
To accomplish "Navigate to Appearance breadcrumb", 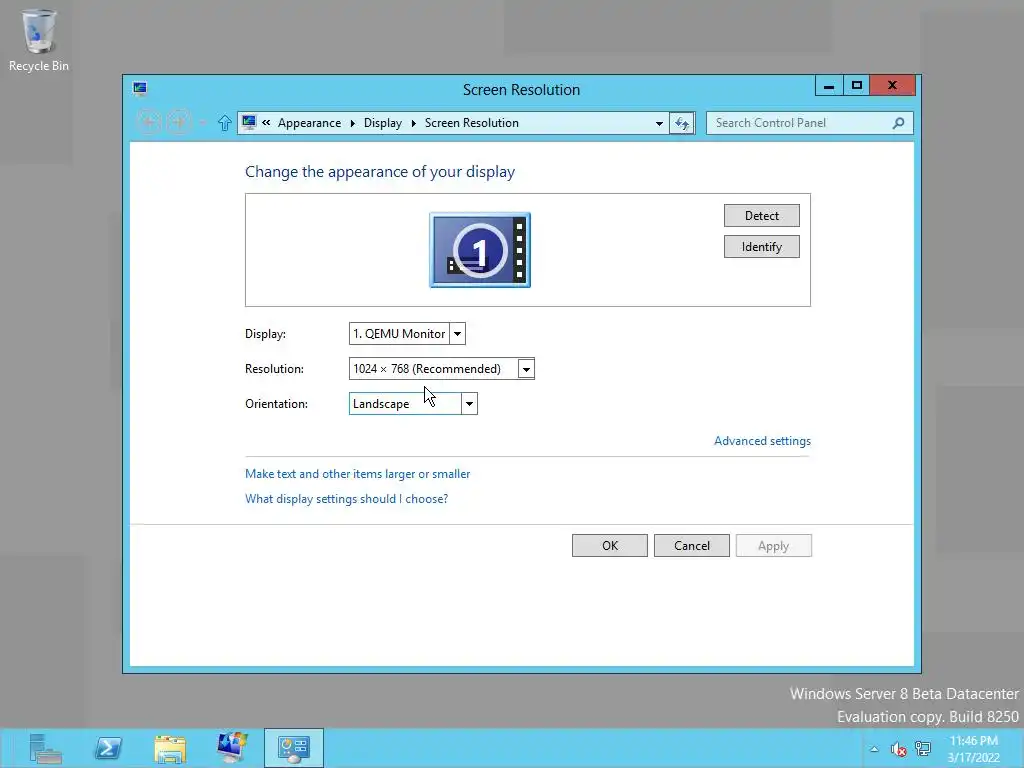I will (309, 123).
